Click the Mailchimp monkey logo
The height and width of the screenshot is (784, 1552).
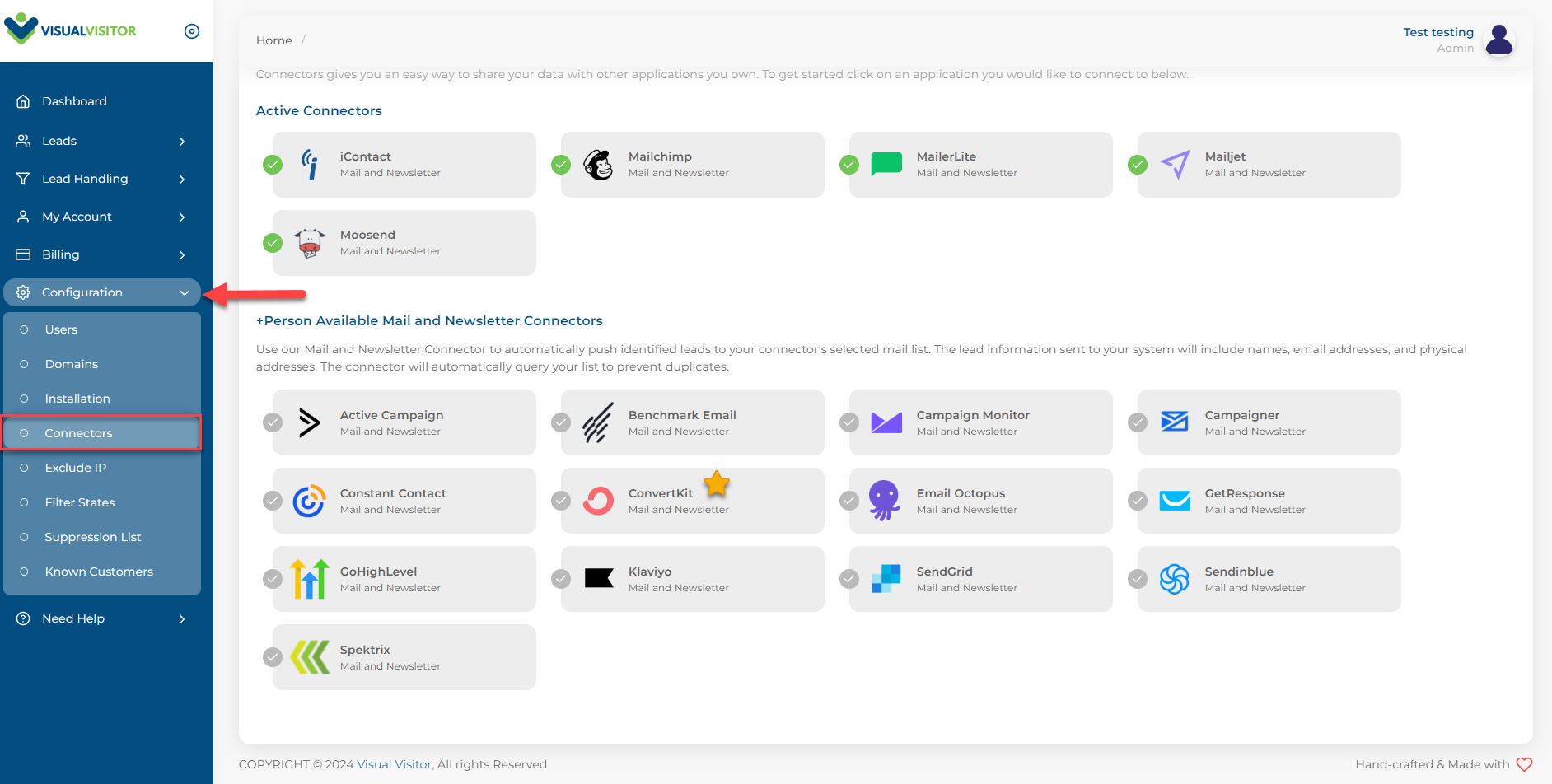pyautogui.click(x=598, y=165)
